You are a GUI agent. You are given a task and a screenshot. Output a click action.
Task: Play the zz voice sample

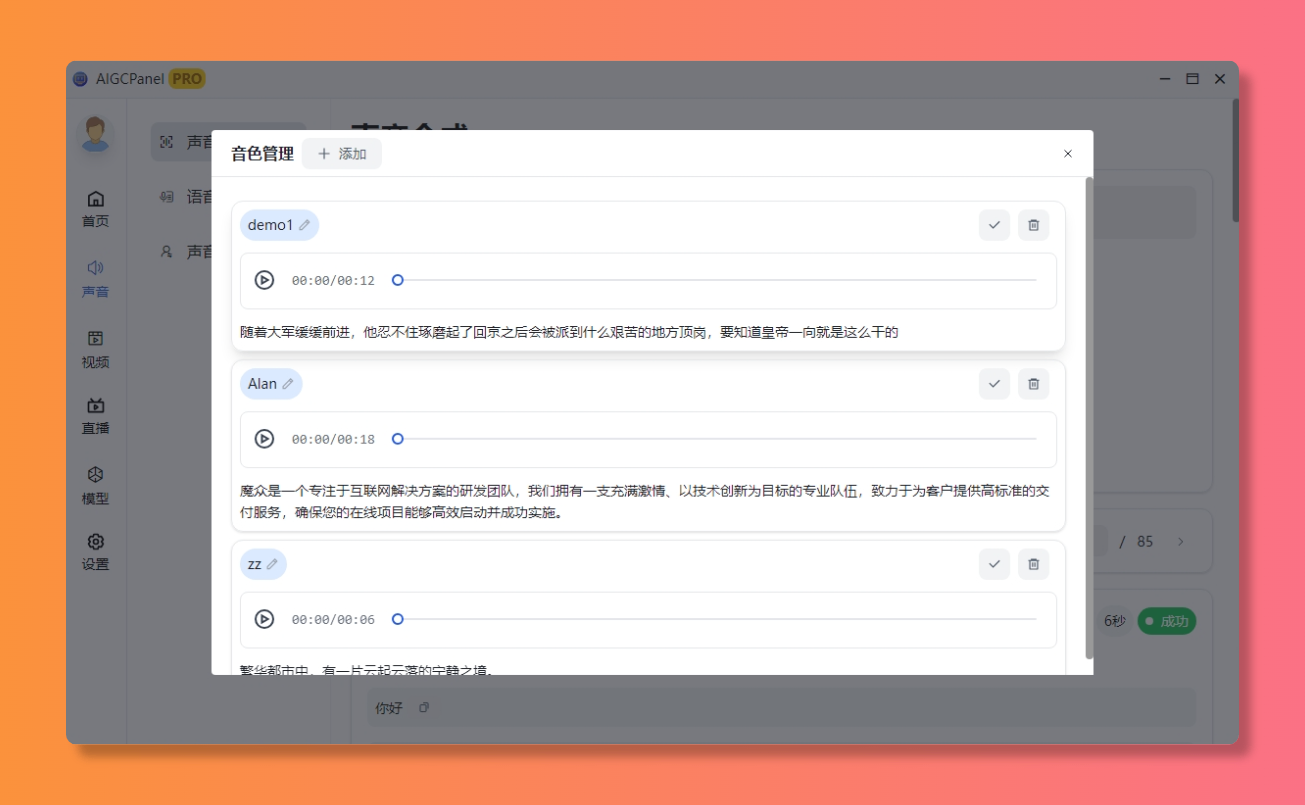[264, 619]
